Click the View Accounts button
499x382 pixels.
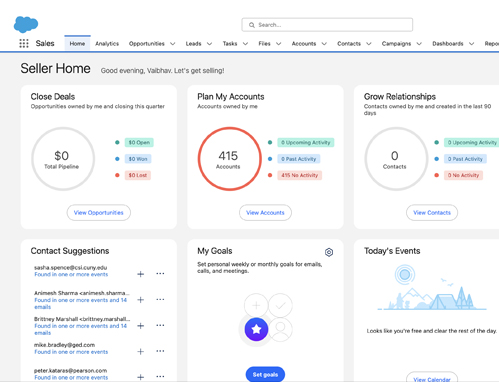point(265,213)
